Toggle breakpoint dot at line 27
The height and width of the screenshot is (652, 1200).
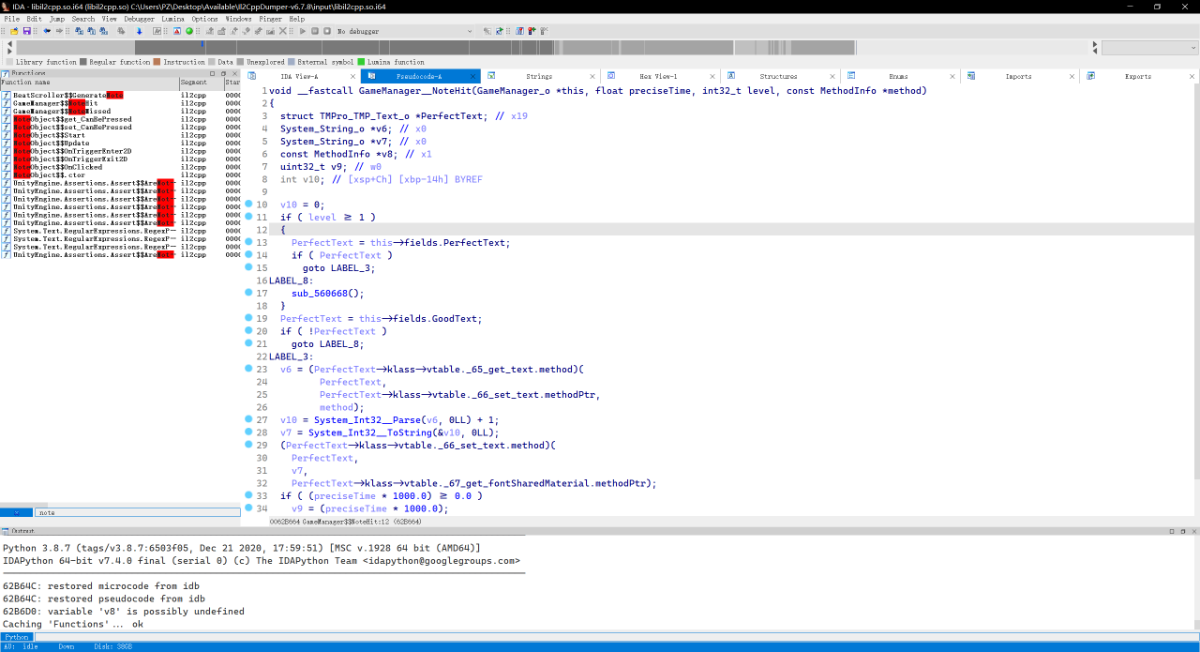click(249, 420)
